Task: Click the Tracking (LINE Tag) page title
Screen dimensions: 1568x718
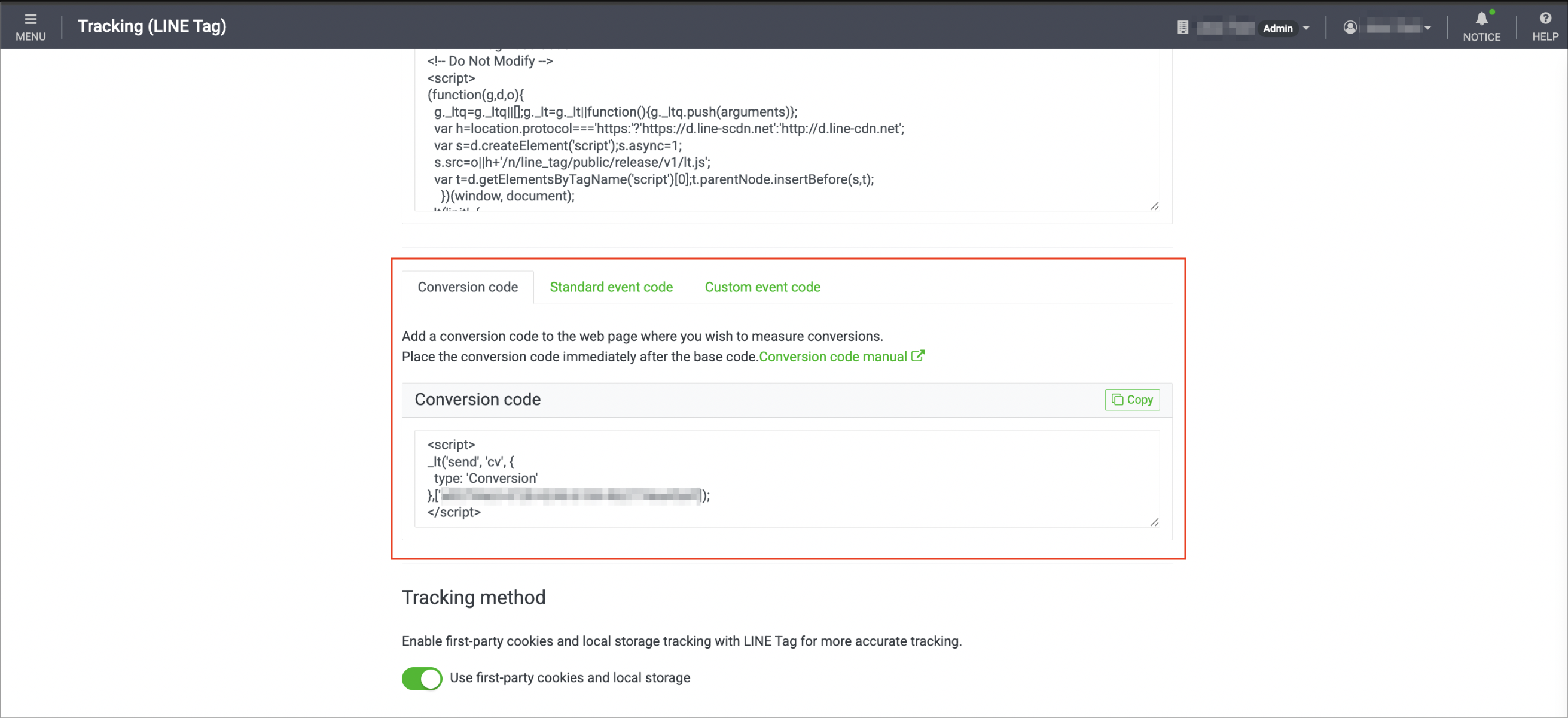Action: pyautogui.click(x=152, y=26)
